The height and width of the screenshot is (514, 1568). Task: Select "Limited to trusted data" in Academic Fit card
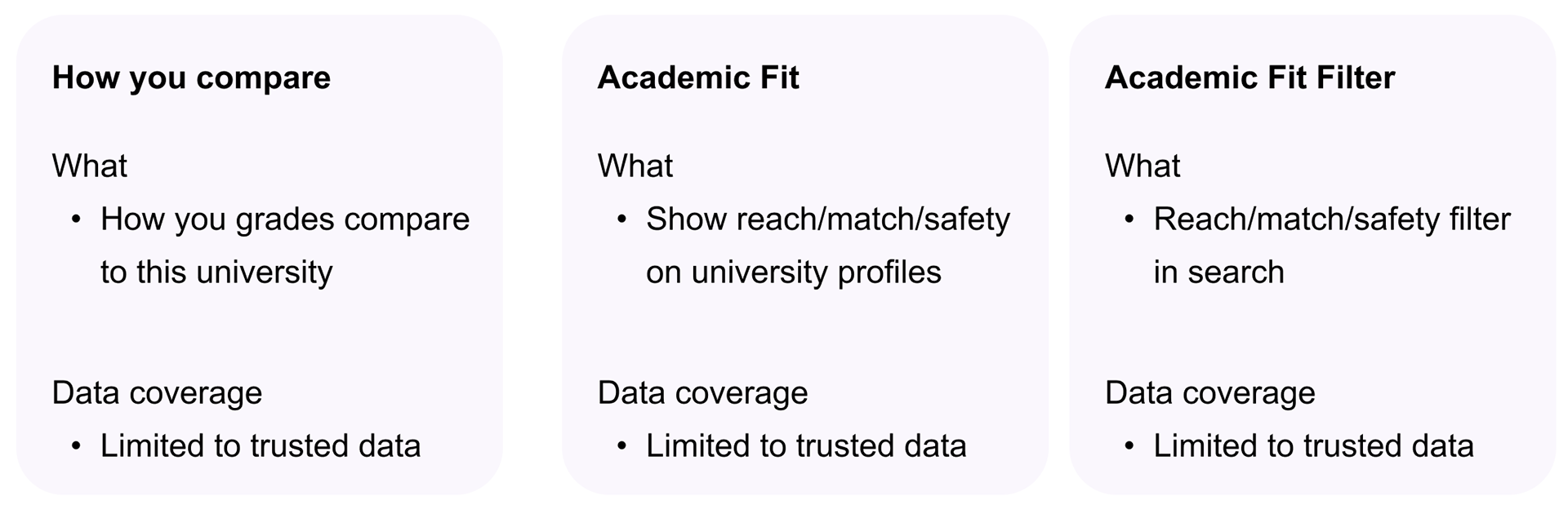click(x=806, y=446)
